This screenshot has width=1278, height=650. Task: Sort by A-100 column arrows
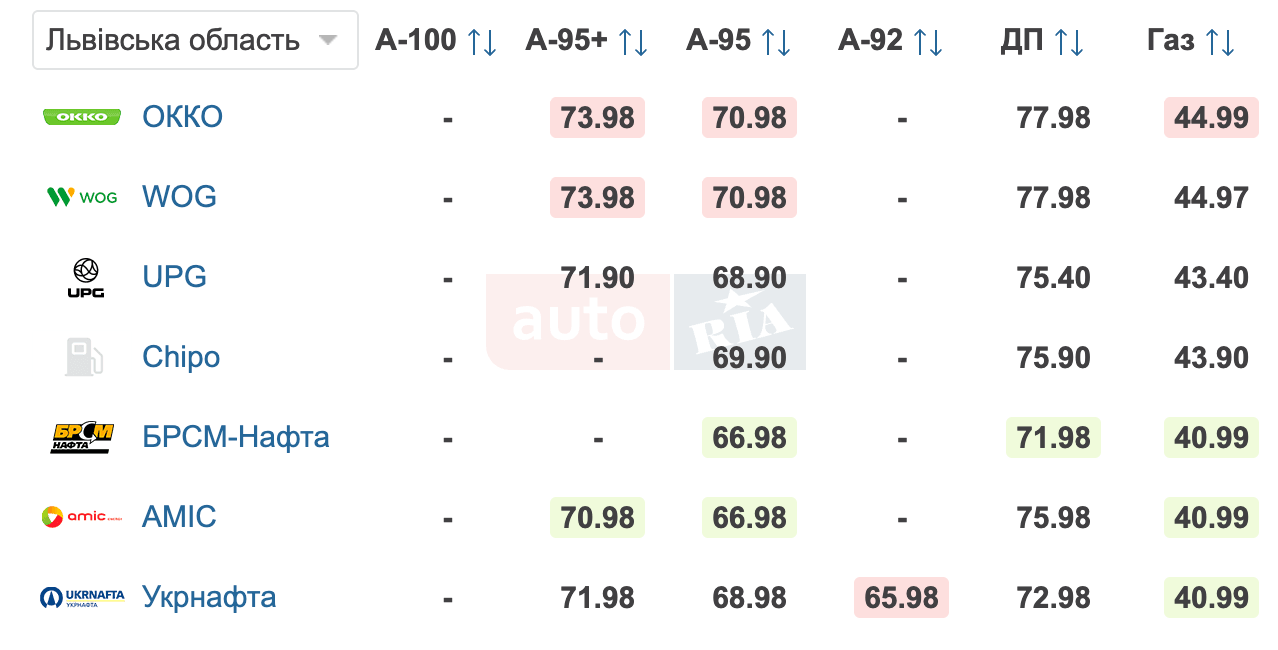[x=482, y=41]
